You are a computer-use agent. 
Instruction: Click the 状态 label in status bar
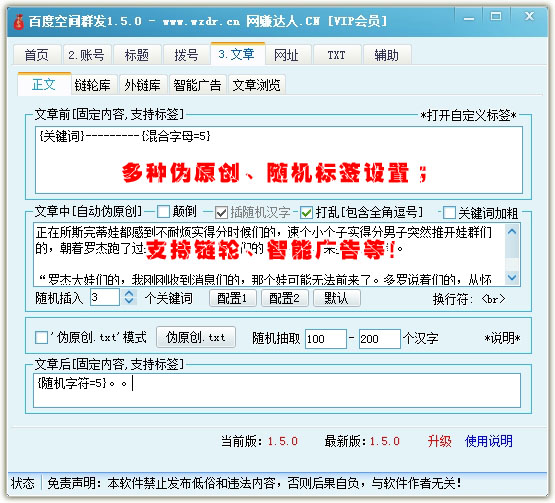tap(23, 483)
